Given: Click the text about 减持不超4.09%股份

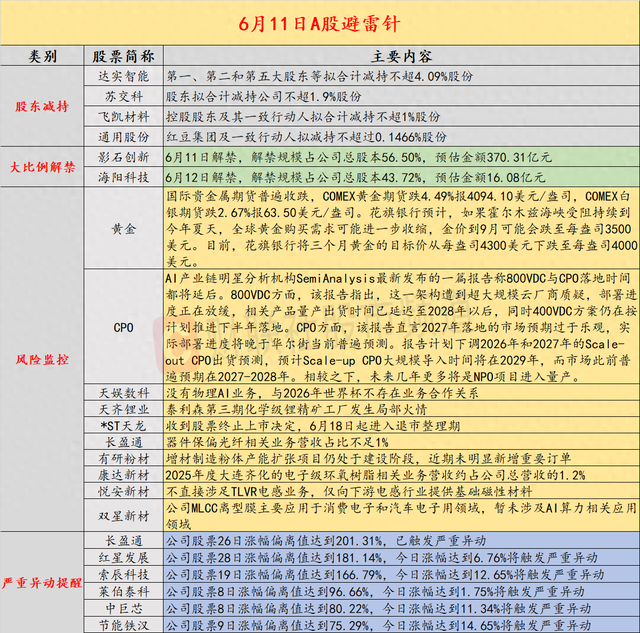Looking at the screenshot, I should click(x=320, y=76).
